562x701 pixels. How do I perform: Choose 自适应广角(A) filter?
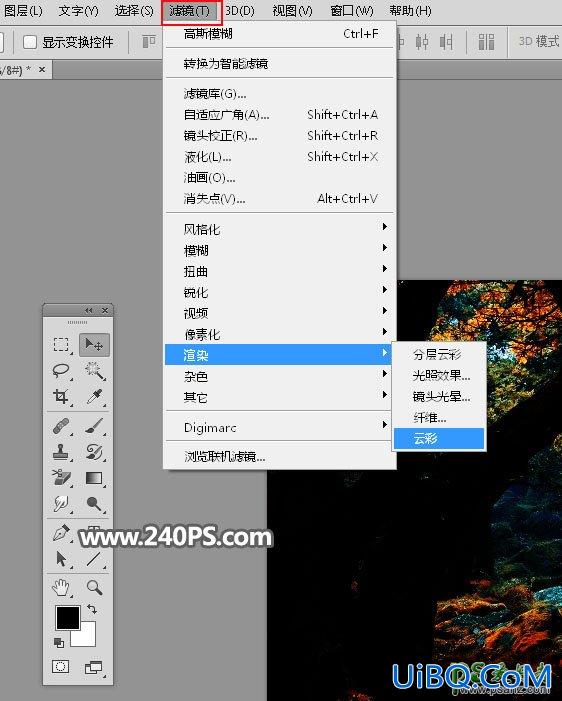[280, 114]
